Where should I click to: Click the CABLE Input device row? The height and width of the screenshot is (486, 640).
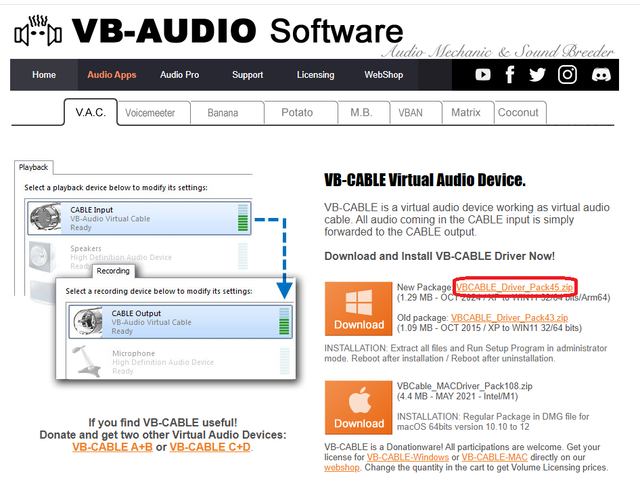coord(139,218)
